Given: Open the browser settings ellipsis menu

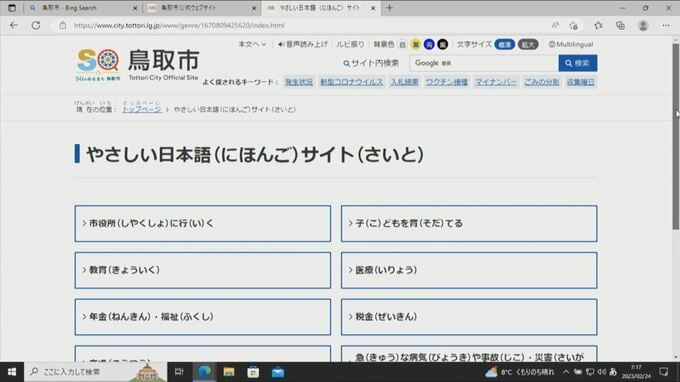Looking at the screenshot, I should 666,26.
